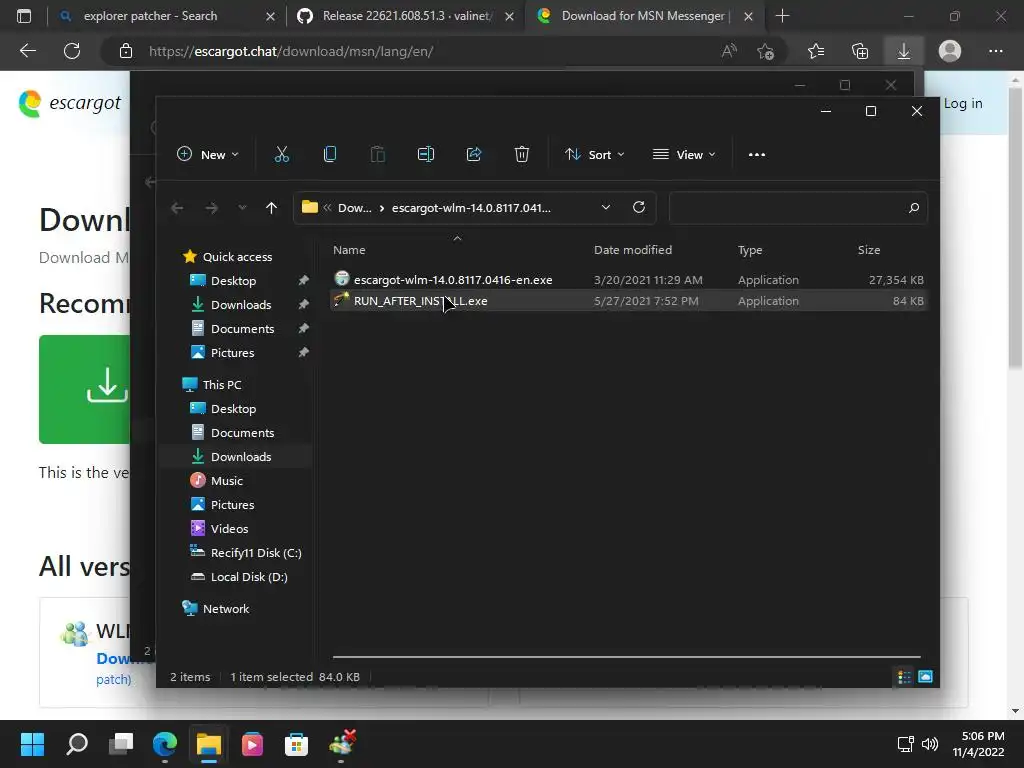Click the Explorer back navigation arrow
1024x768 pixels.
pos(177,208)
